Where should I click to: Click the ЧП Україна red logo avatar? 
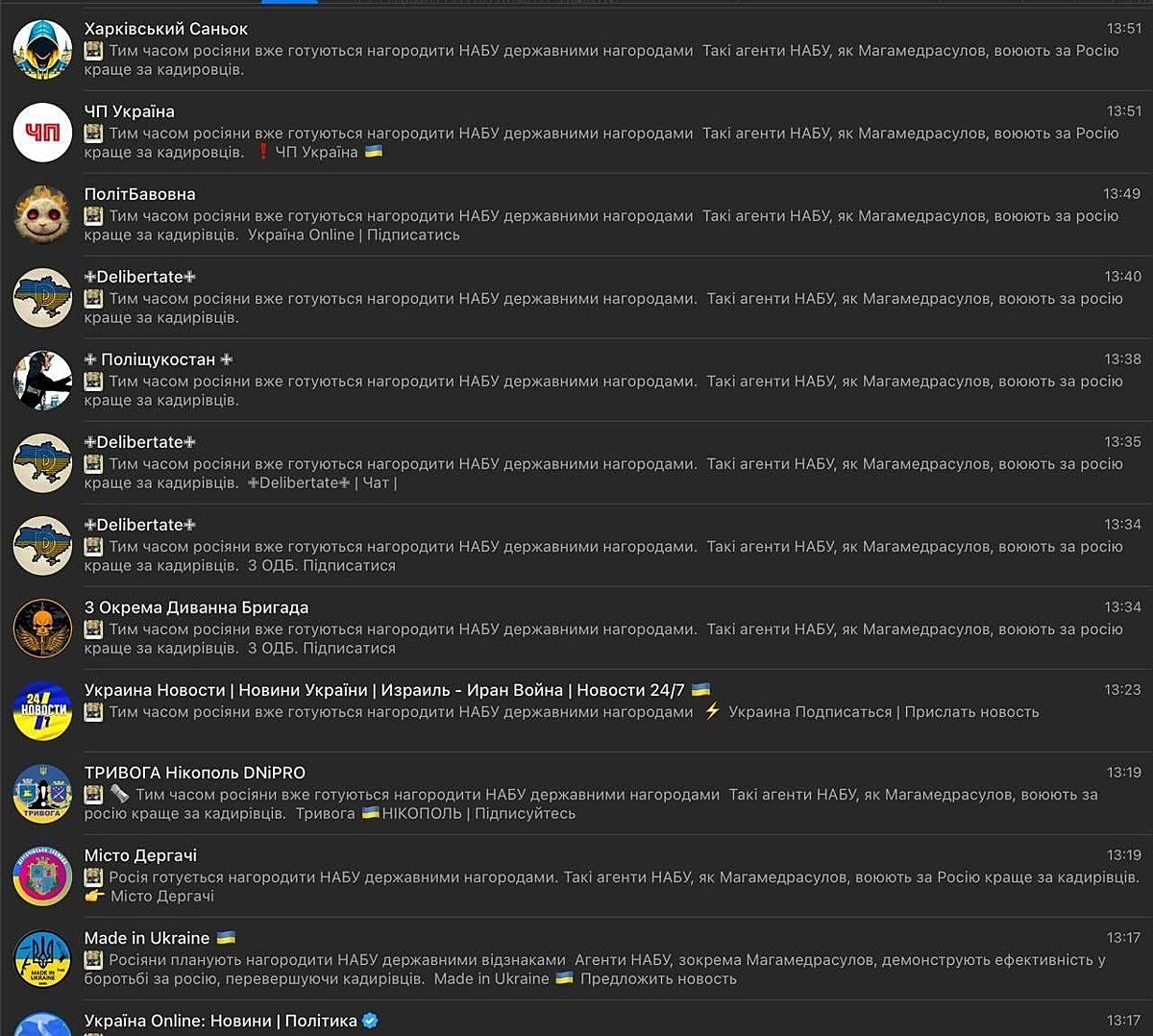[x=42, y=133]
